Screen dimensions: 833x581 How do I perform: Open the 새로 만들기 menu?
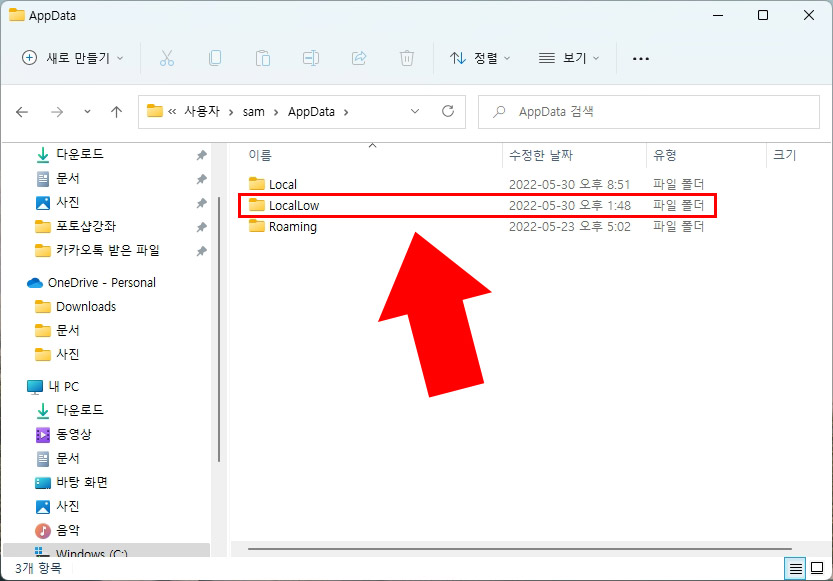(73, 58)
